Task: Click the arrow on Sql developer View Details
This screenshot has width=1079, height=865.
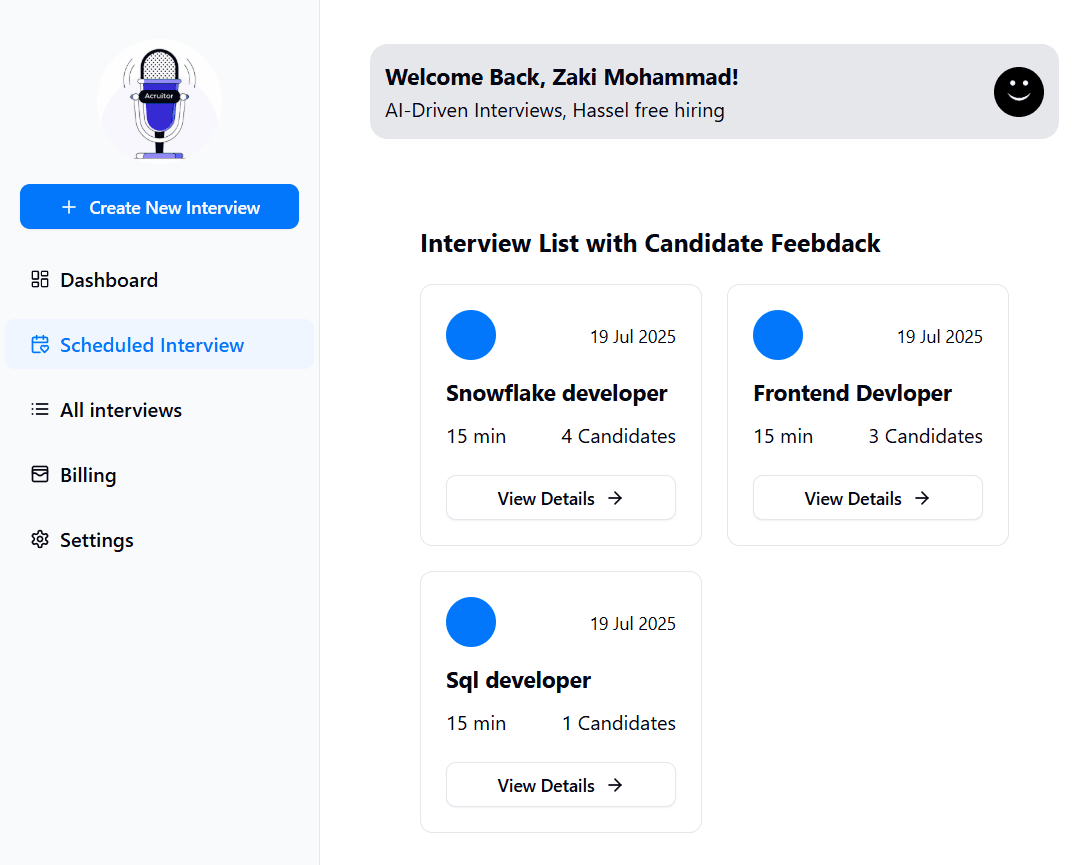Action: 615,785
